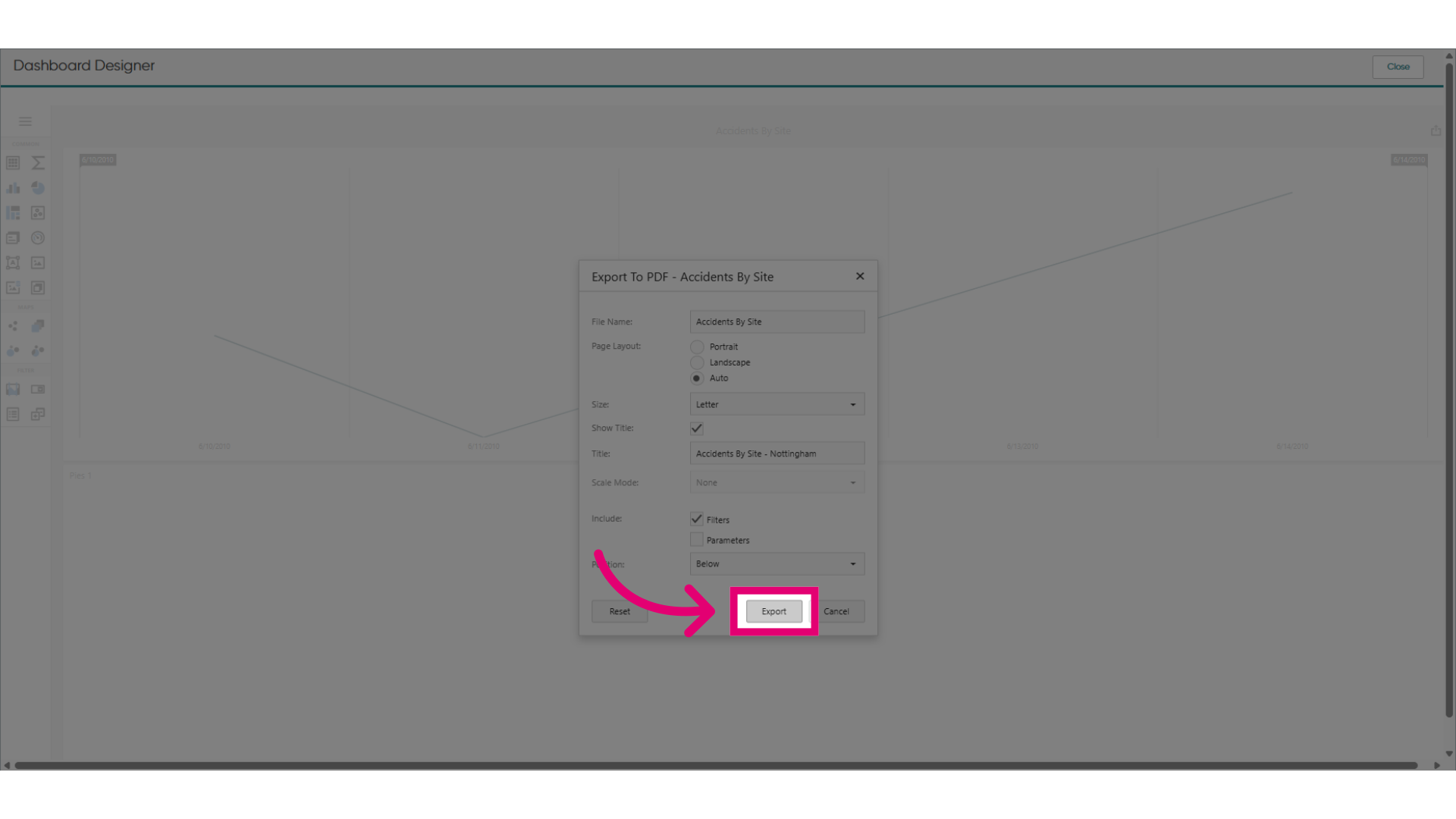Viewport: 1456px width, 819px height.
Task: Toggle the Filters include checkbox
Action: 697,519
